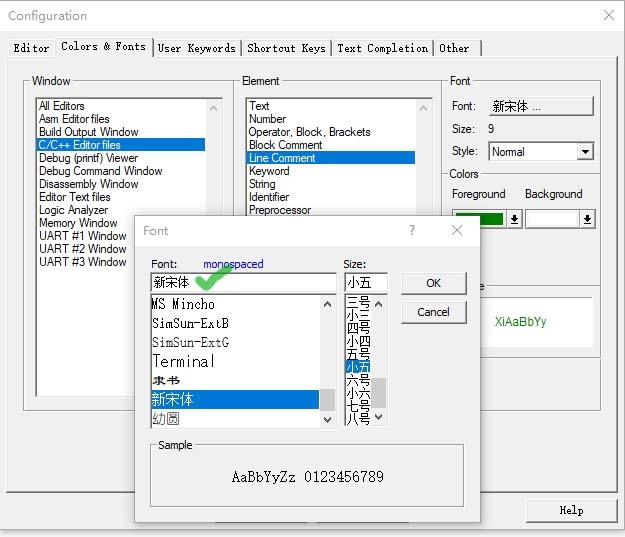Select MS Mincho in font list
Image resolution: width=625 pixels, height=537 pixels.
click(x=235, y=304)
